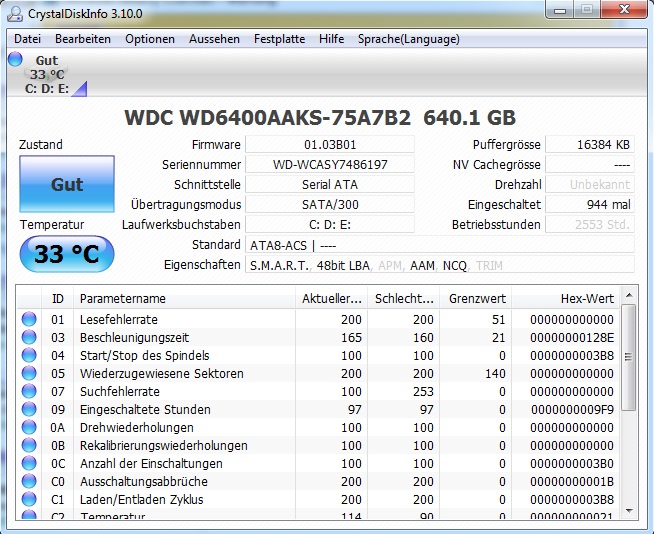Click hex value 0000000001B
The image size is (654, 534).
(572, 481)
